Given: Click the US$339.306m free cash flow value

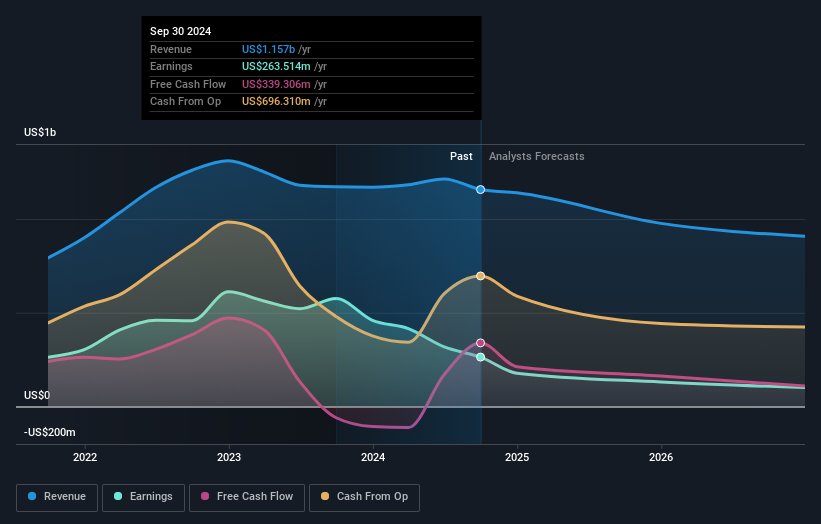Looking at the screenshot, I should coord(276,84).
